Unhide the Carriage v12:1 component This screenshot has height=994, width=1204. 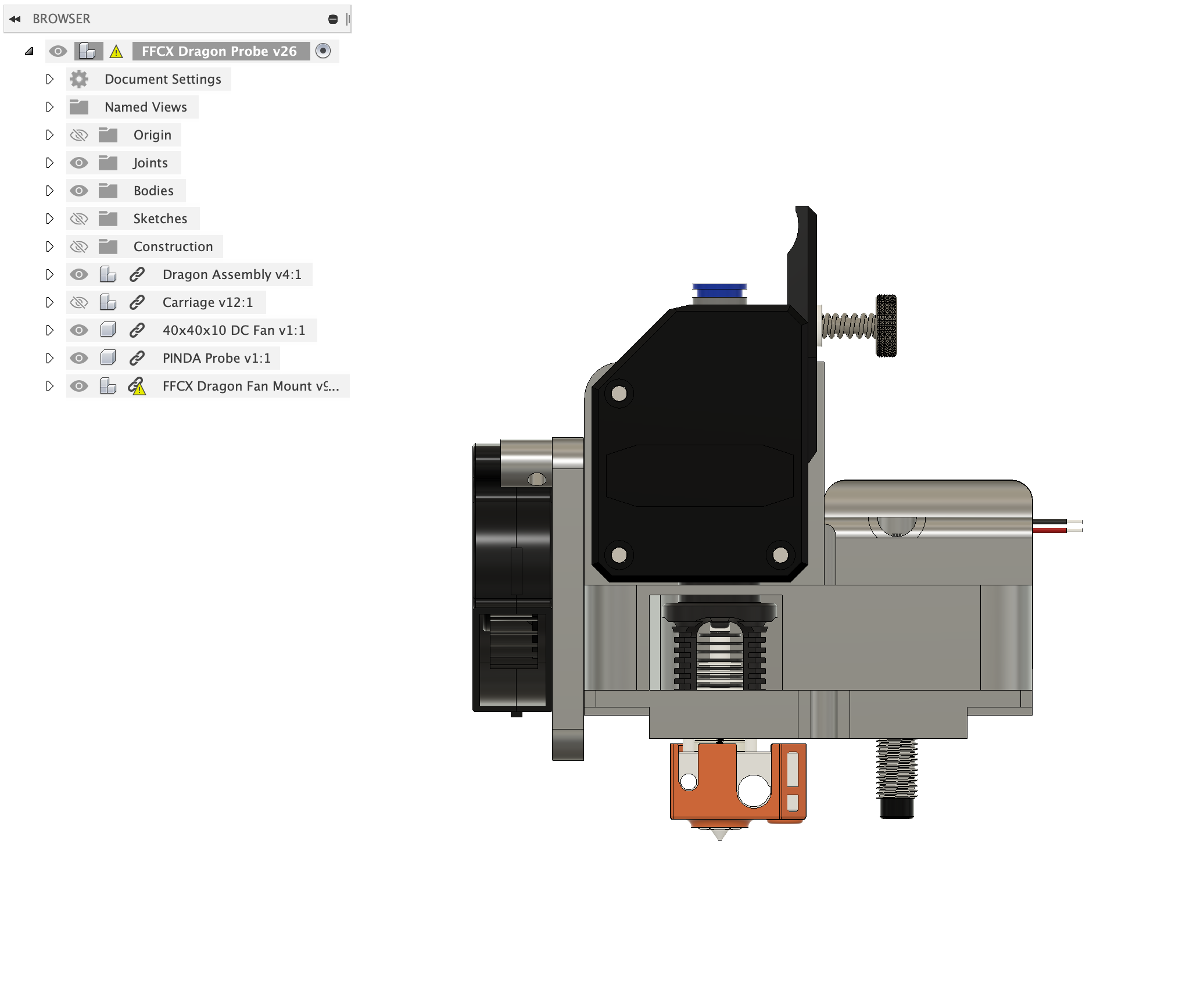(78, 302)
